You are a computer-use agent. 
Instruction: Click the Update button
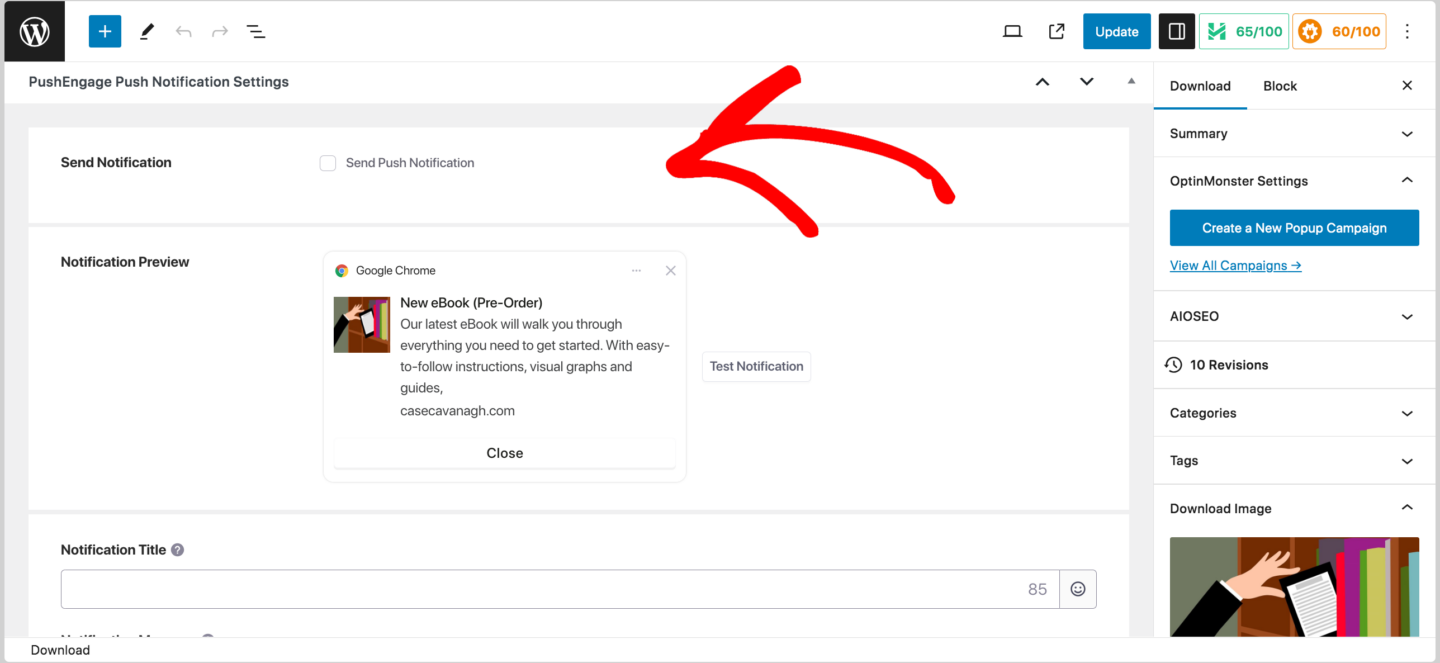(x=1116, y=31)
